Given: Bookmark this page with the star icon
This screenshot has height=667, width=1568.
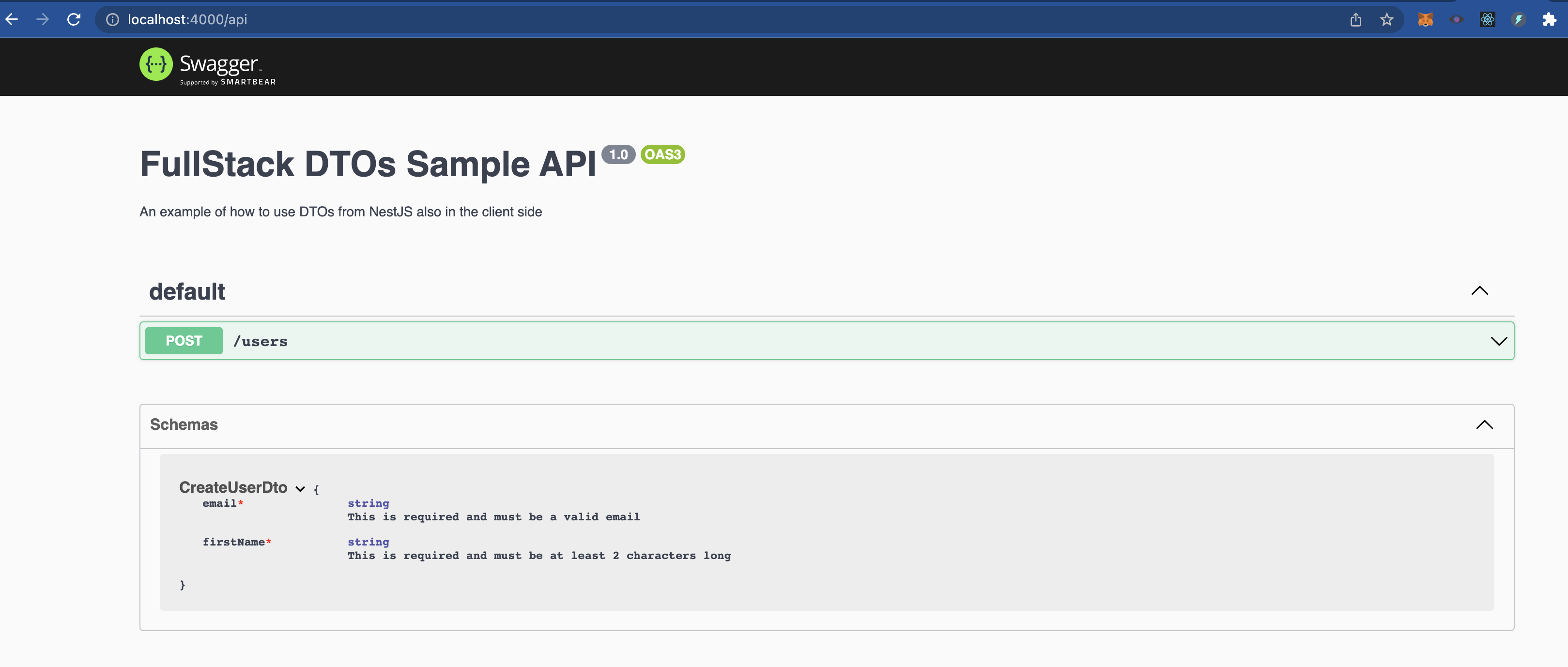Looking at the screenshot, I should coord(1386,19).
